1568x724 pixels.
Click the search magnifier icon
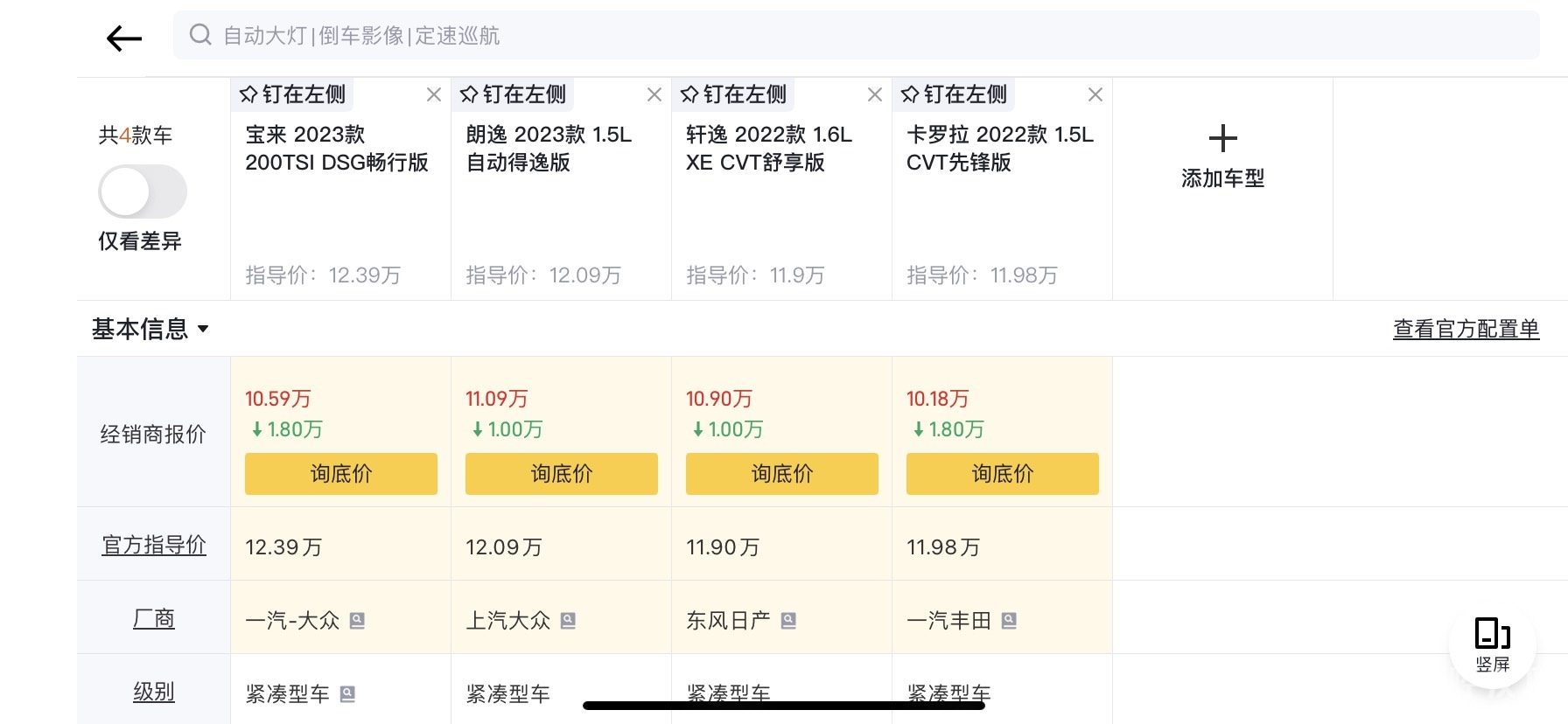click(x=200, y=35)
